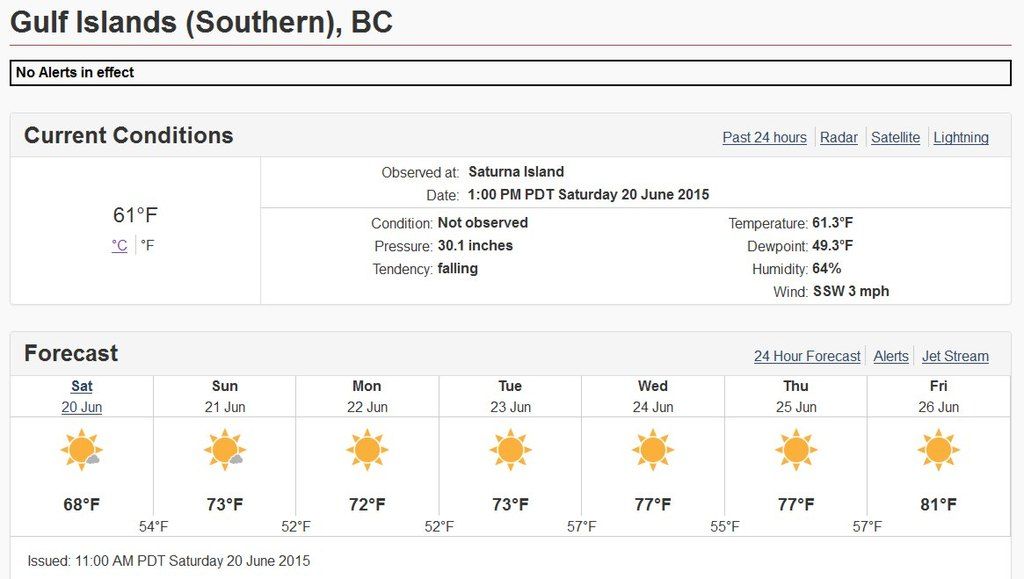The image size is (1024, 579).
Task: Click Friday's sunny weather icon
Action: (938, 450)
